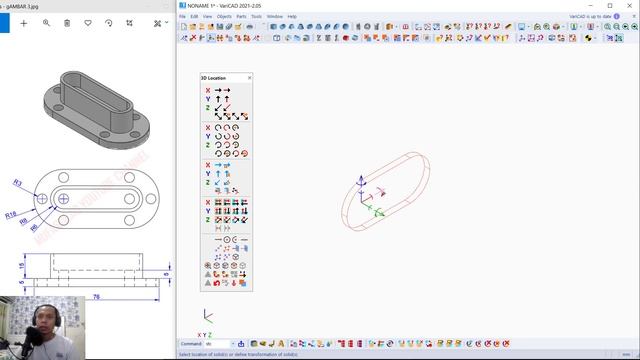640x360 pixels.
Task: Click the red undo arrow icon in 3D Location
Action: [216, 283]
